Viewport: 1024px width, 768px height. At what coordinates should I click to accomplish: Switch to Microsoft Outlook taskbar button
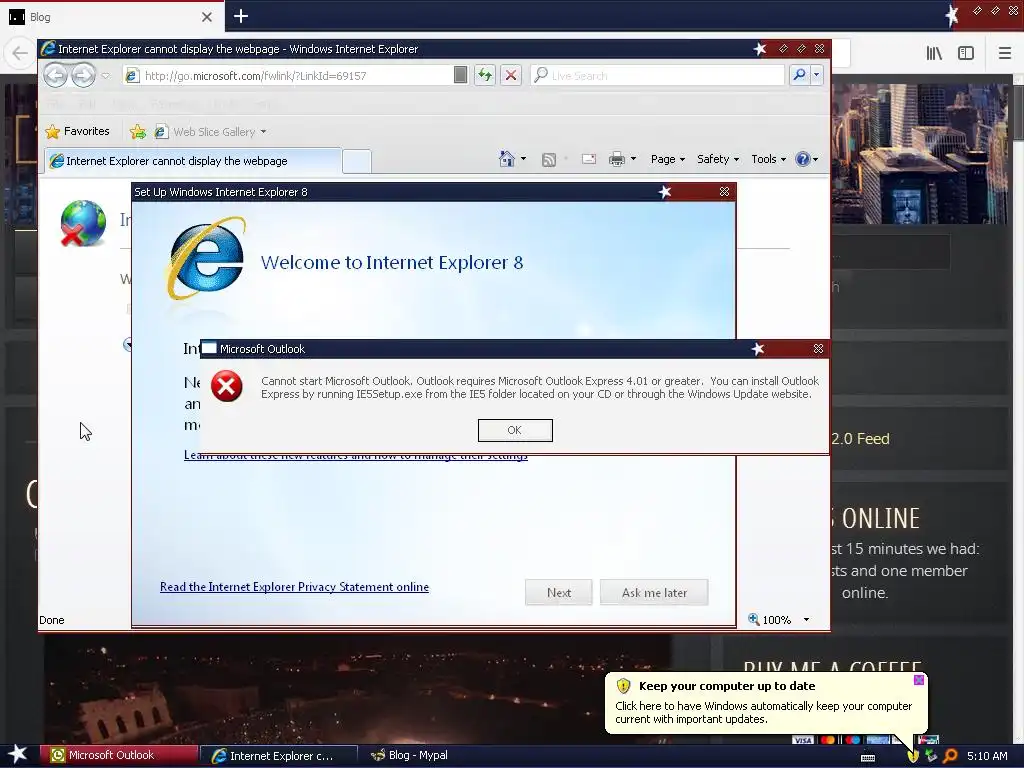119,755
